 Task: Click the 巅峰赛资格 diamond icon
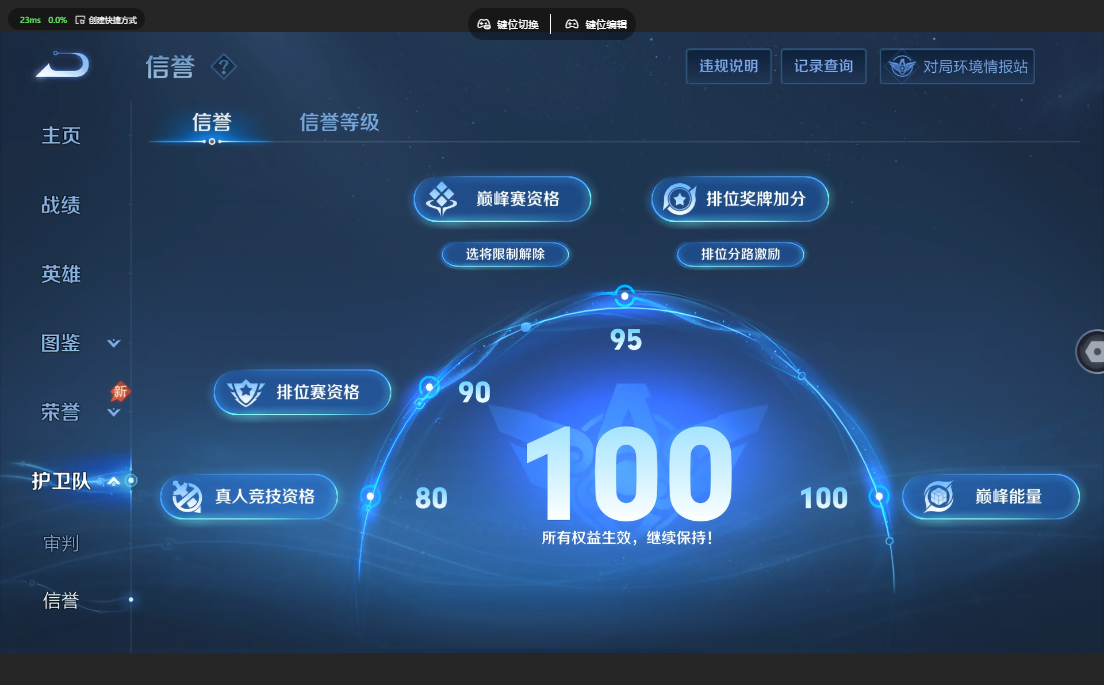pos(441,199)
